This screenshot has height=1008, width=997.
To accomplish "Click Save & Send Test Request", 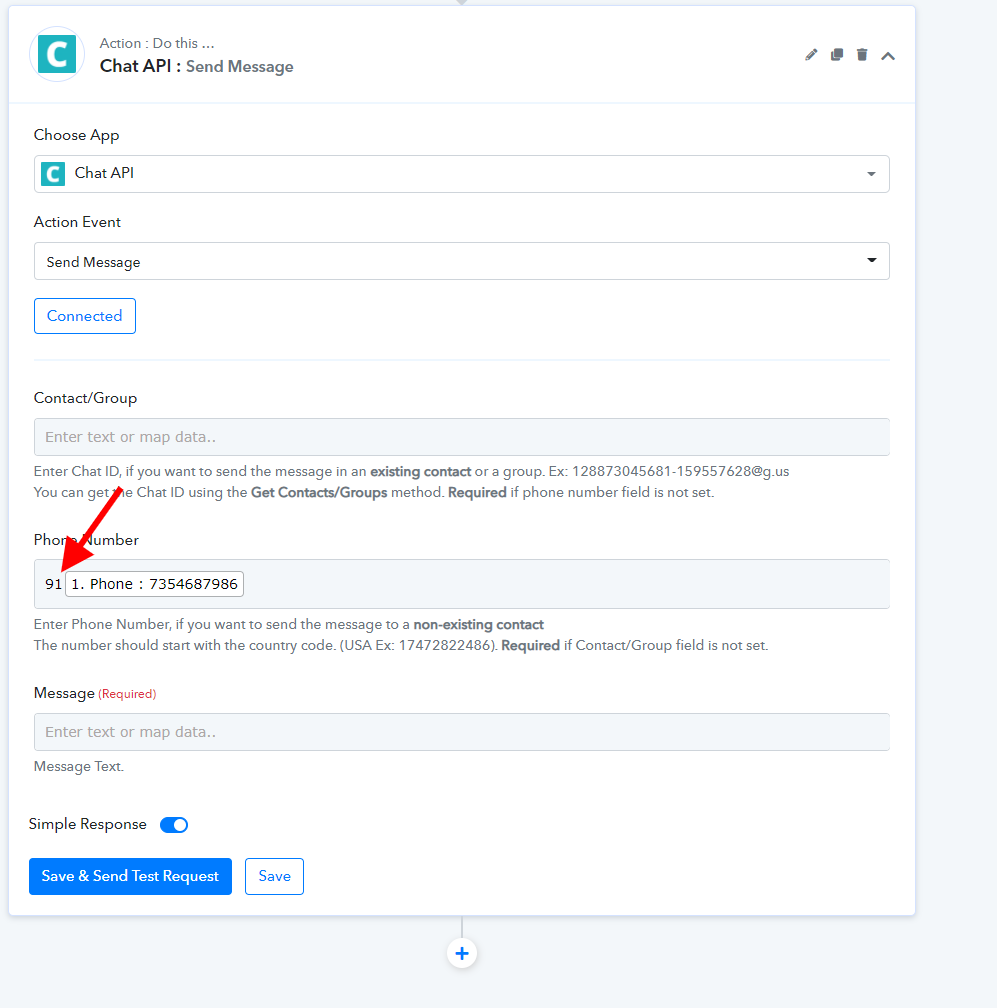I will [x=130, y=876].
